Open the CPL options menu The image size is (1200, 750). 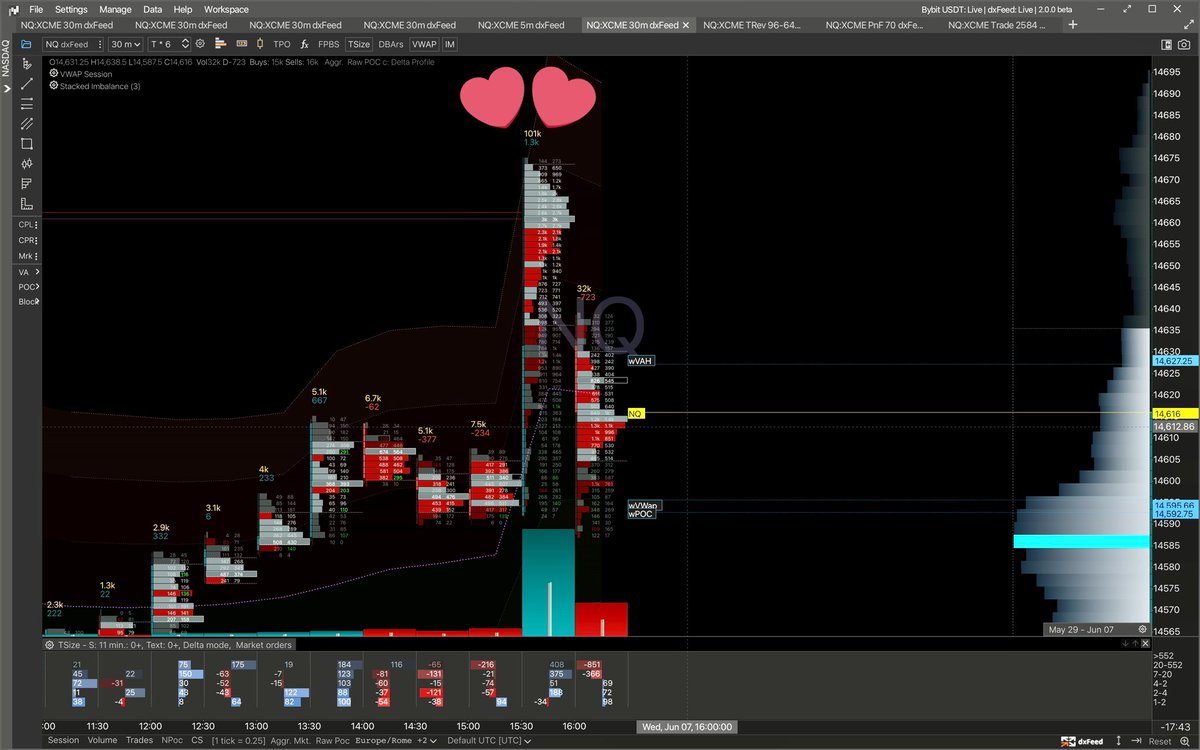click(38, 225)
